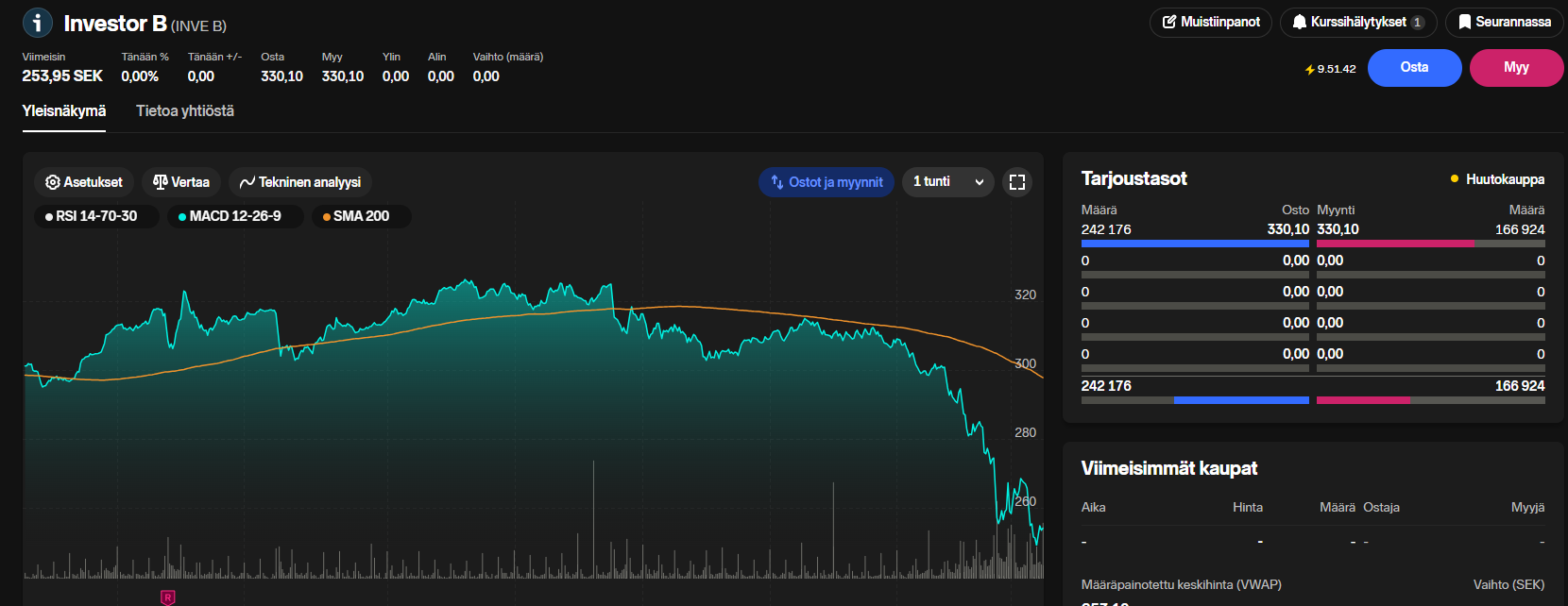Click the blue buy depth bar
The width and height of the screenshot is (1568, 606).
coord(1195,244)
